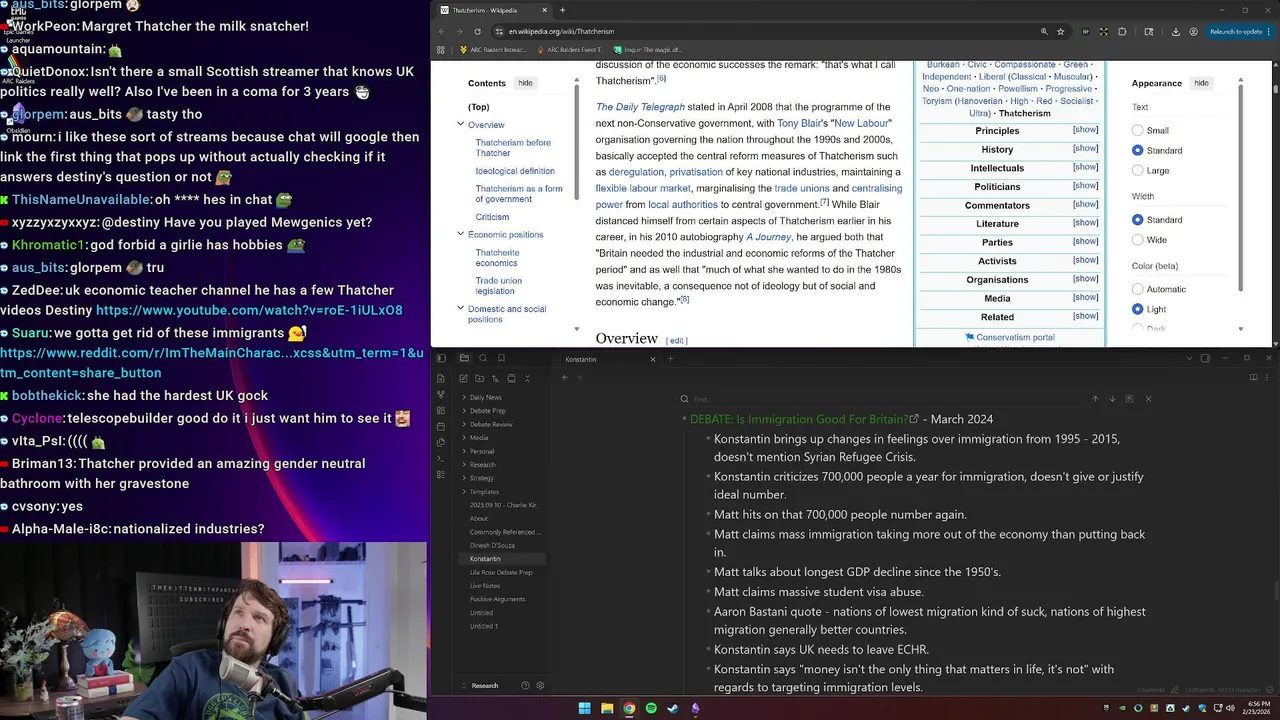Switch the note to reading view icon
Screen dimensions: 1280x720
coord(1253,377)
